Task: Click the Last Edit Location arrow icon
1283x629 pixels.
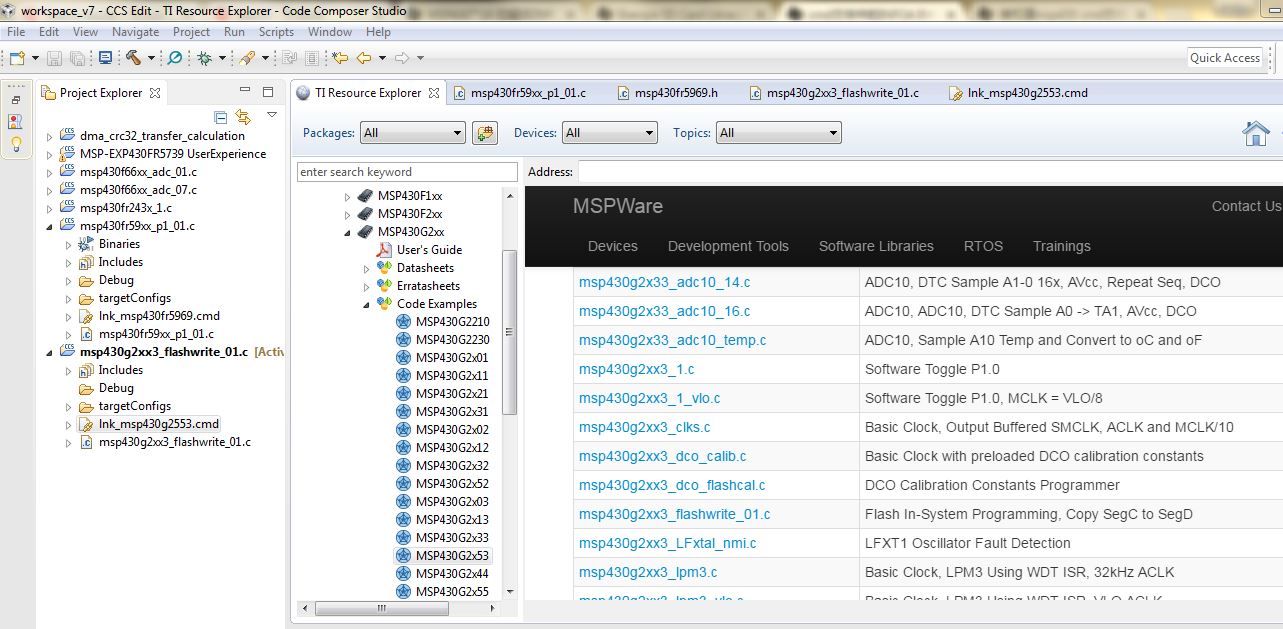Action: tap(340, 58)
